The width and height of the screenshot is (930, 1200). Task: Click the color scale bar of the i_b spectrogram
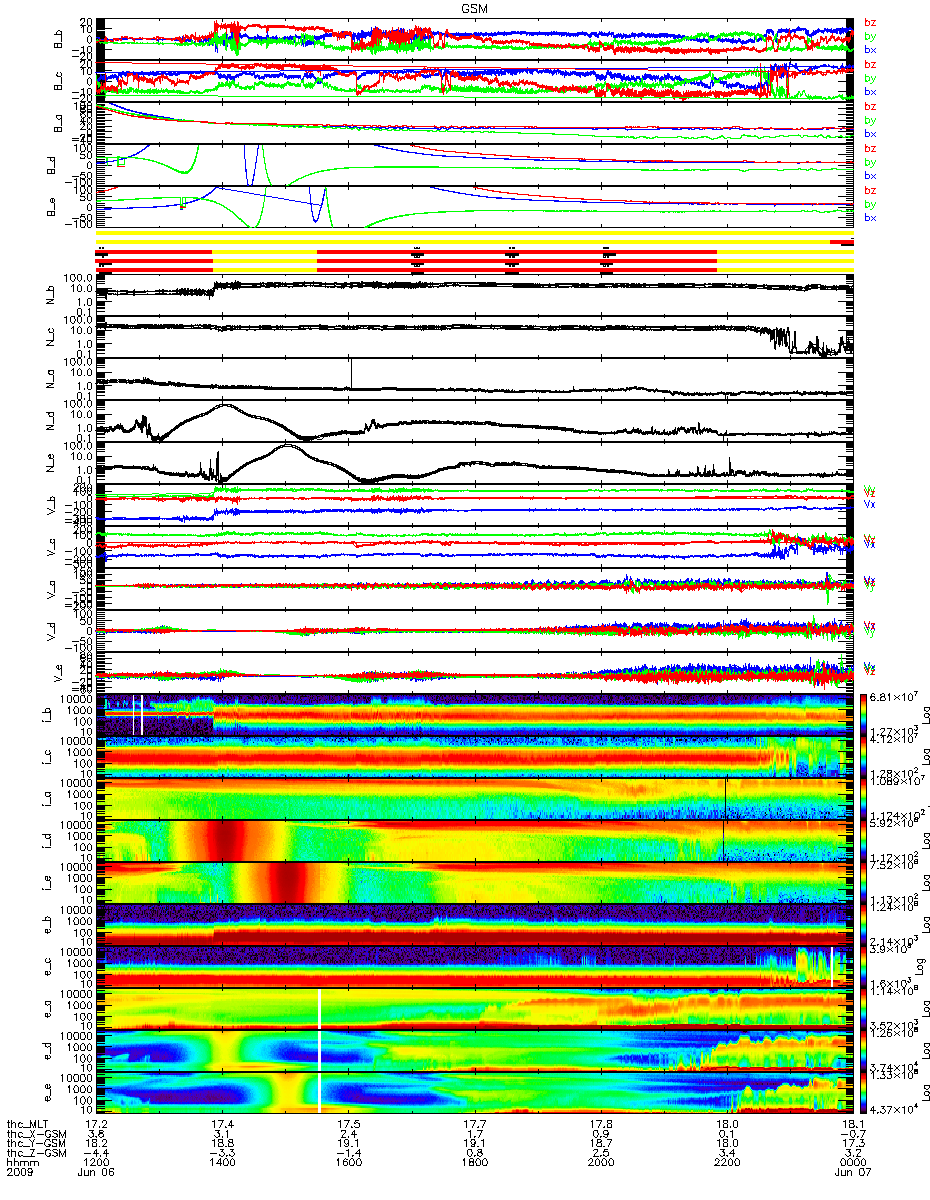863,714
